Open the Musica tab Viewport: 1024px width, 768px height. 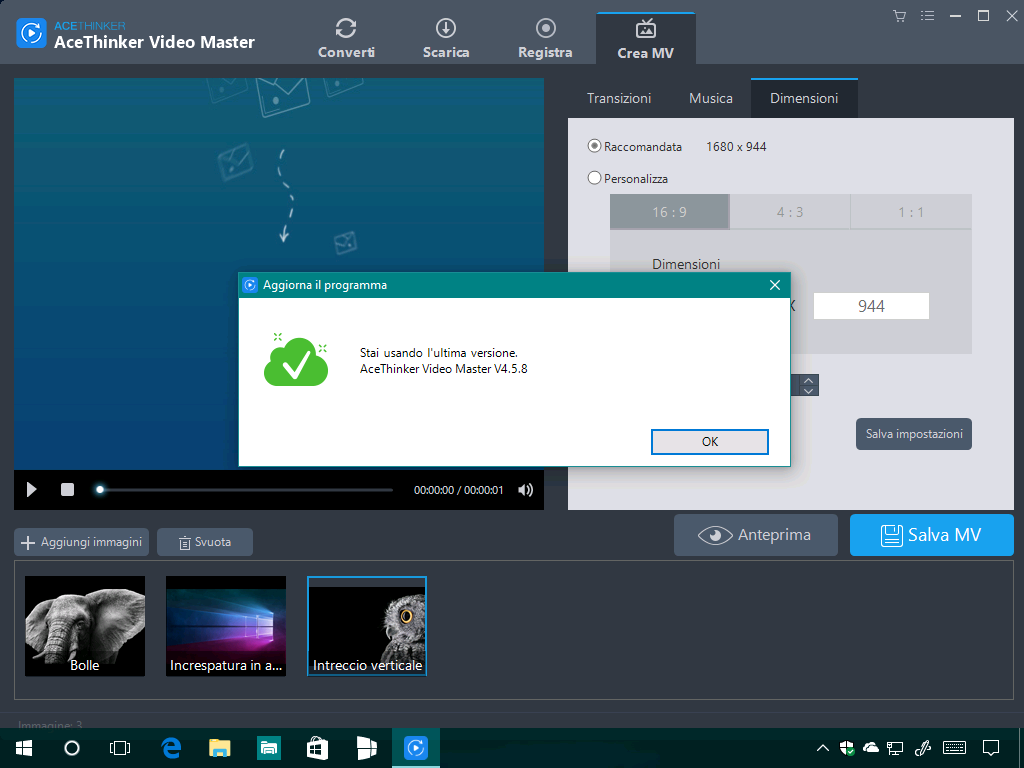click(711, 99)
